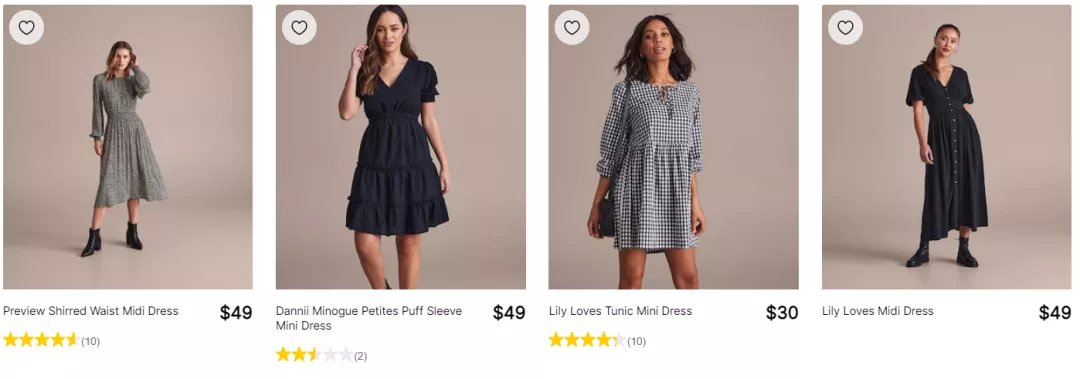Open the 10 reviews for Lily Loves Tunic
This screenshot has width=1080, height=379.
[636, 341]
